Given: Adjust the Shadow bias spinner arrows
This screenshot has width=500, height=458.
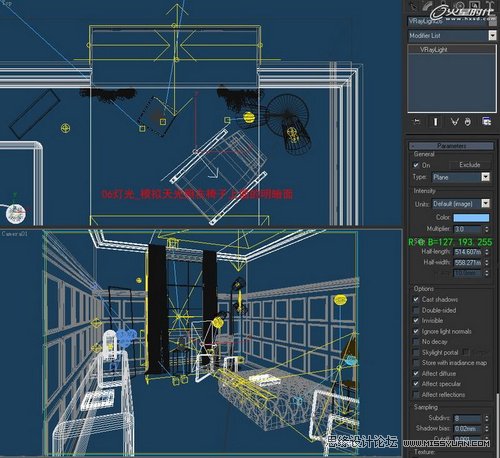Looking at the screenshot, I should (487, 429).
